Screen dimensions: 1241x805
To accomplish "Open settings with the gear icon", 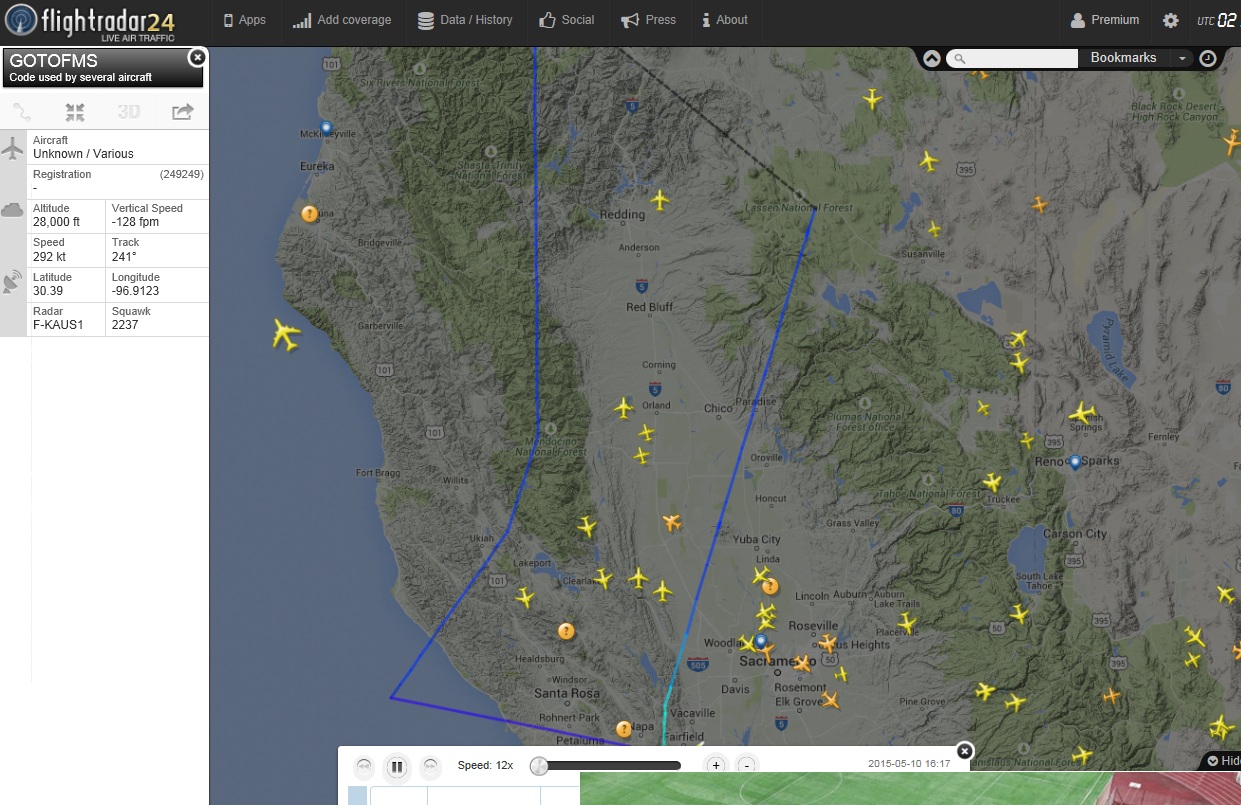I will (1170, 20).
